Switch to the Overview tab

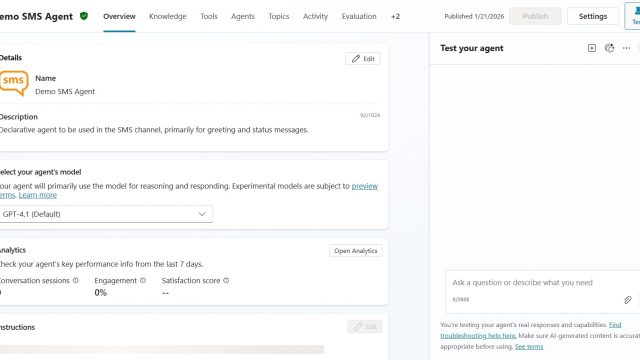(x=119, y=16)
